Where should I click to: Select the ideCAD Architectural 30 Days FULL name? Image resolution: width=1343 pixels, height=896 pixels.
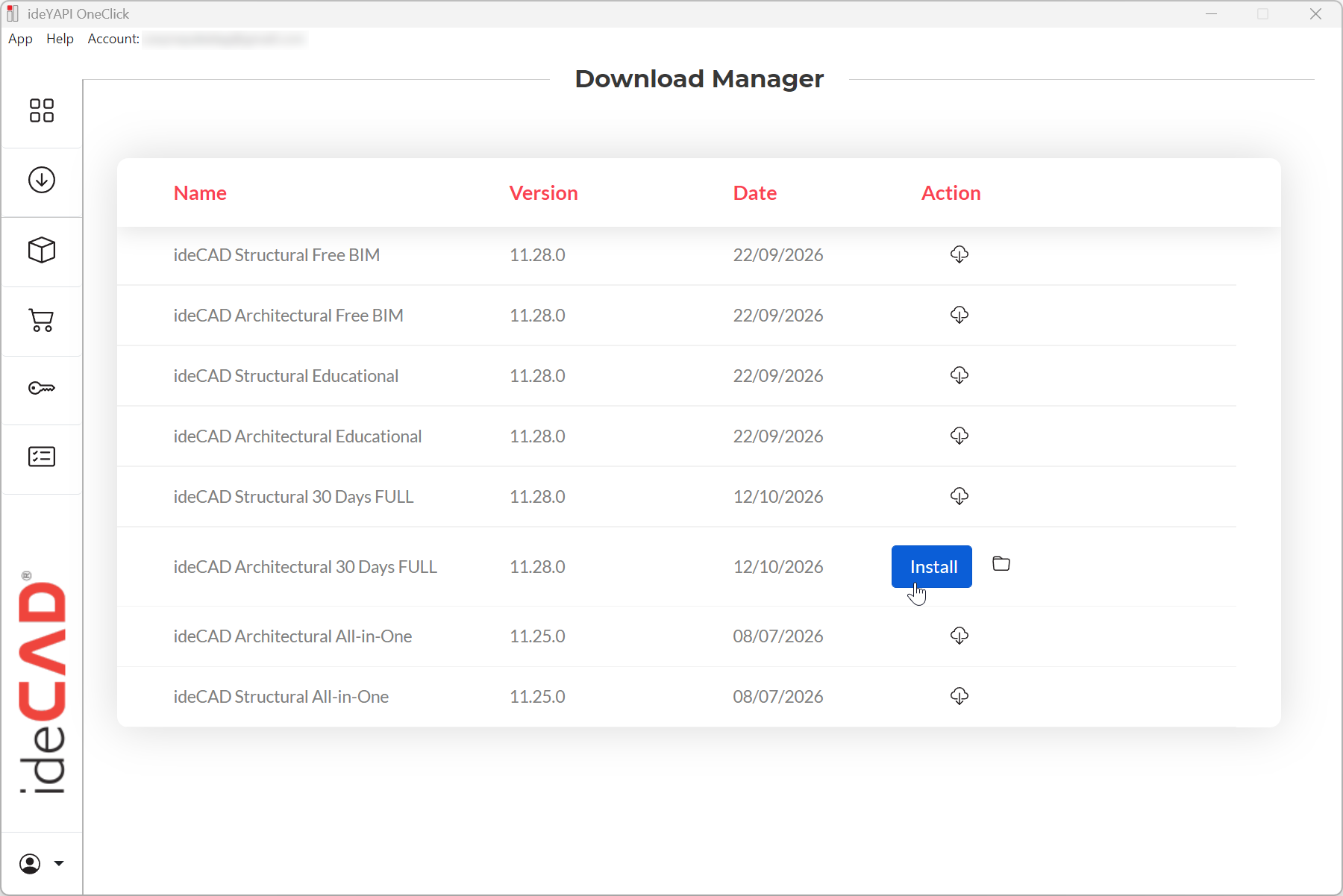pos(306,567)
